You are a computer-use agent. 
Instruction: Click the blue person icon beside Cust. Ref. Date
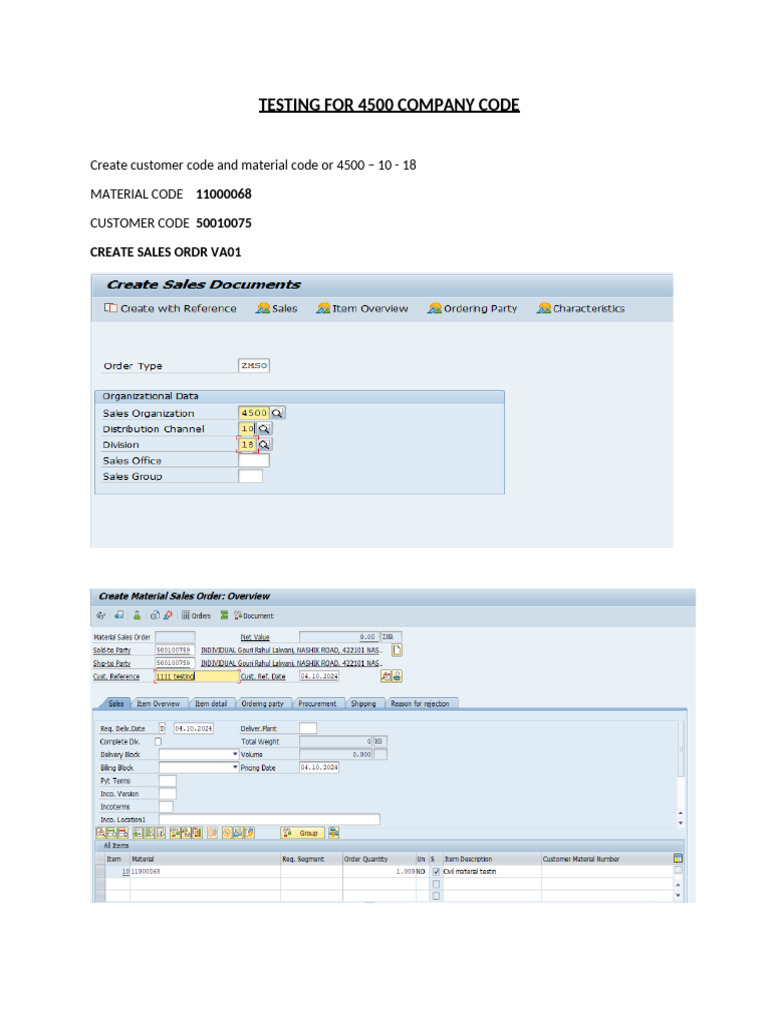click(397, 677)
